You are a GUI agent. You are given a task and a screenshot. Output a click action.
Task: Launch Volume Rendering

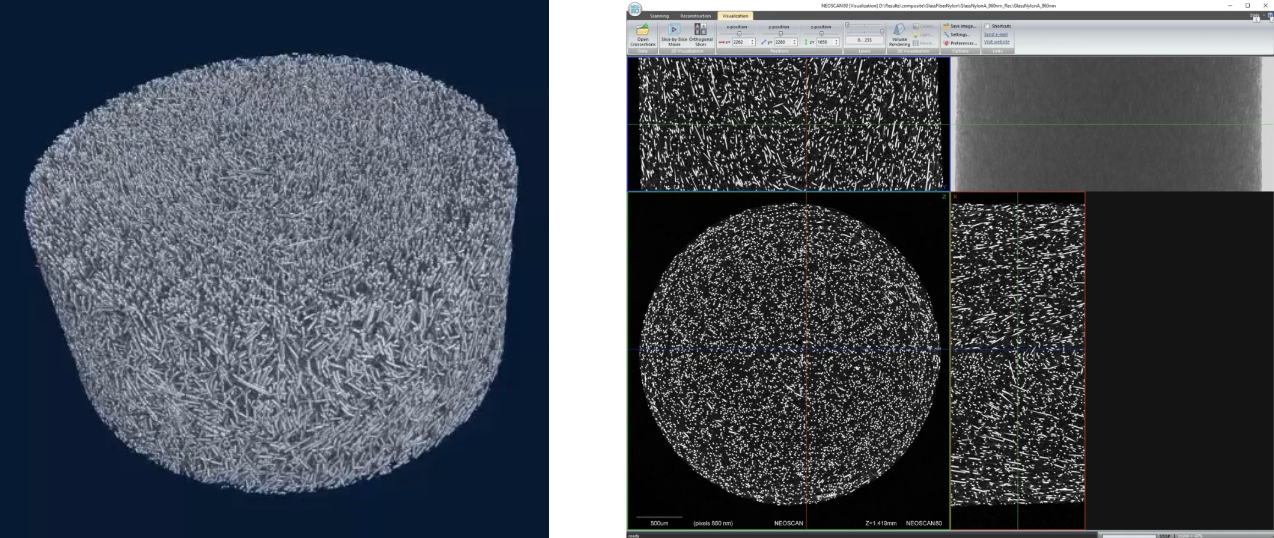pos(898,32)
